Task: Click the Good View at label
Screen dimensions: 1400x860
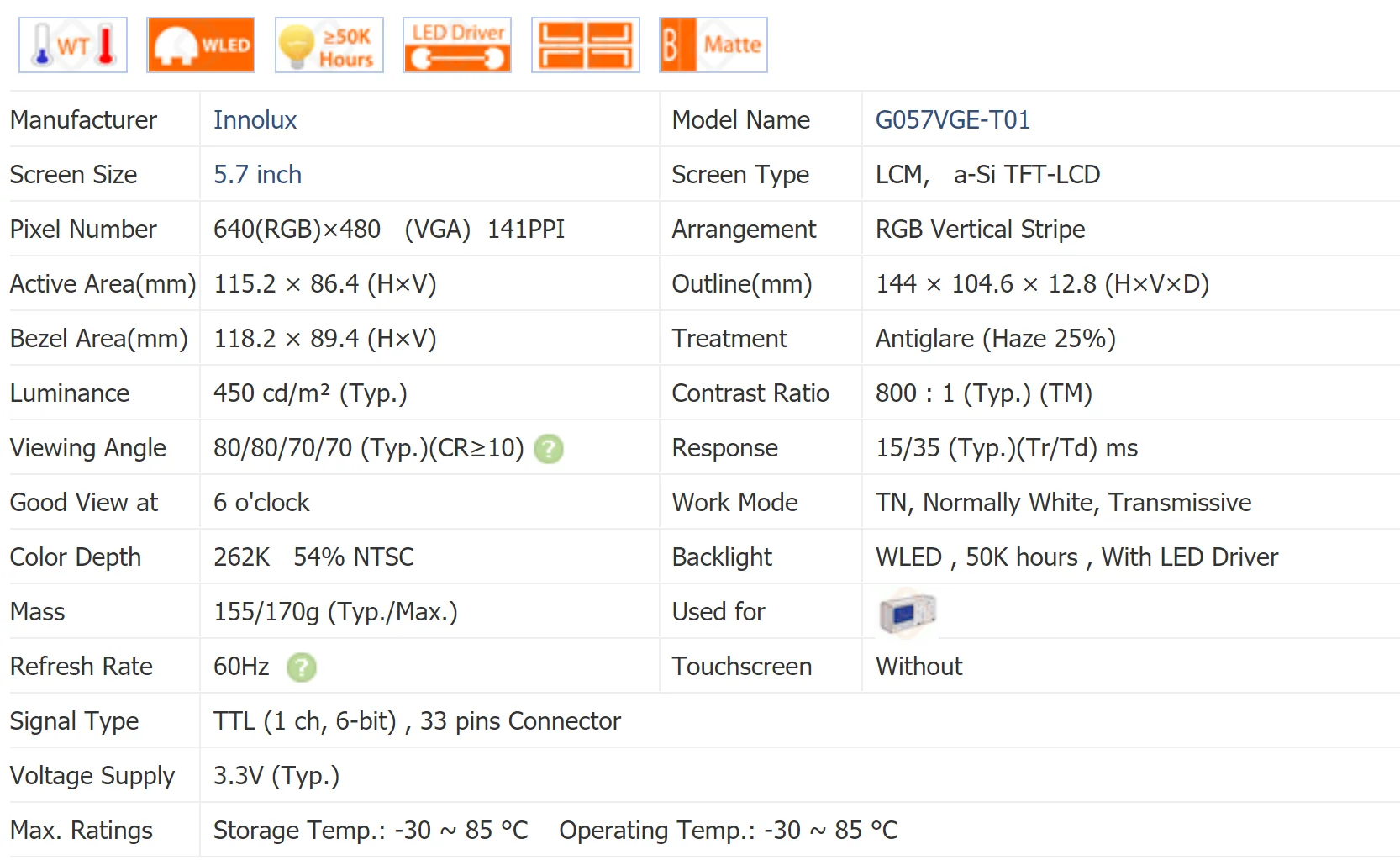Action: 84,503
